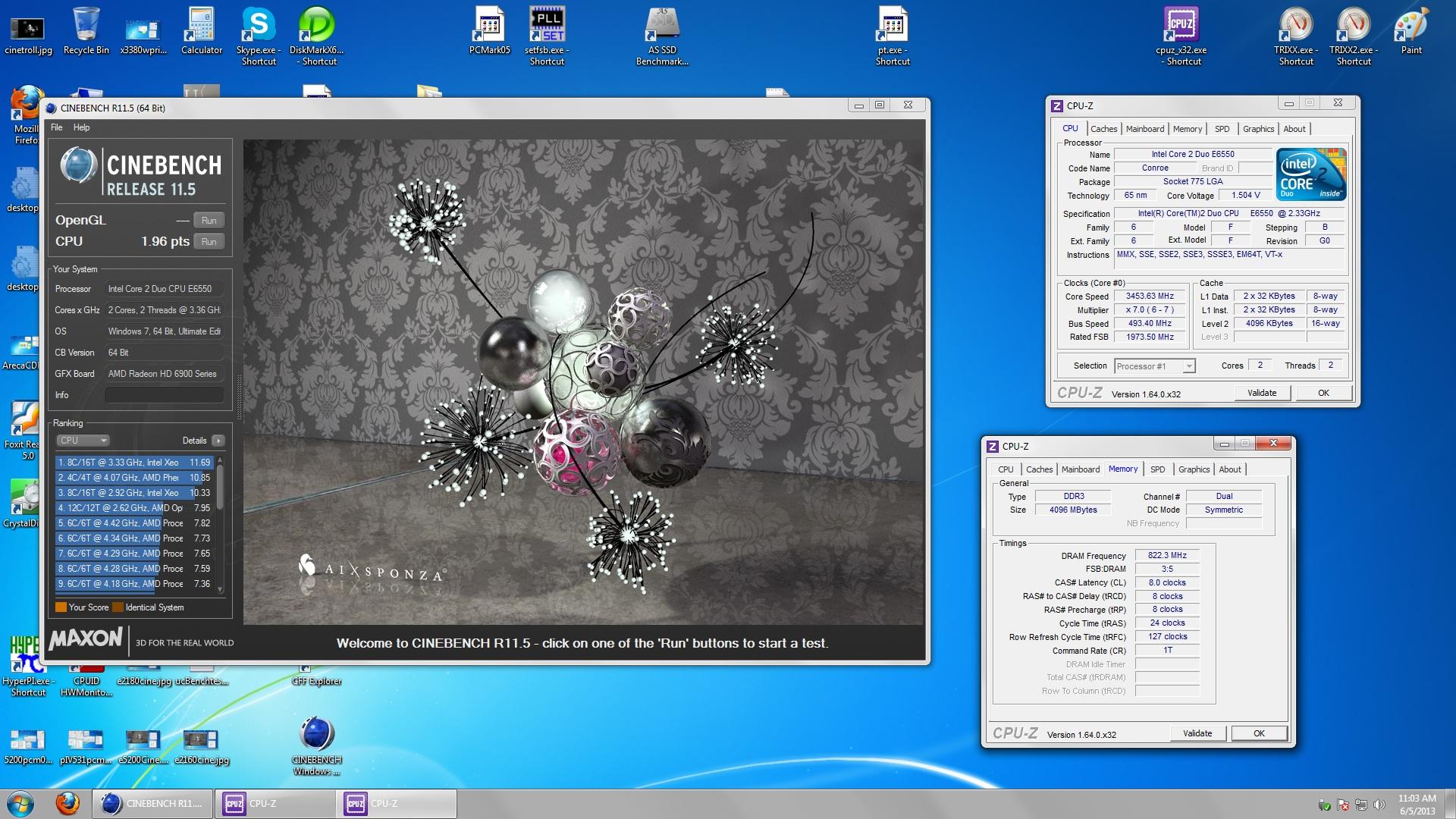1456x819 pixels.
Task: Open the e5200Cine image file
Action: point(143,746)
